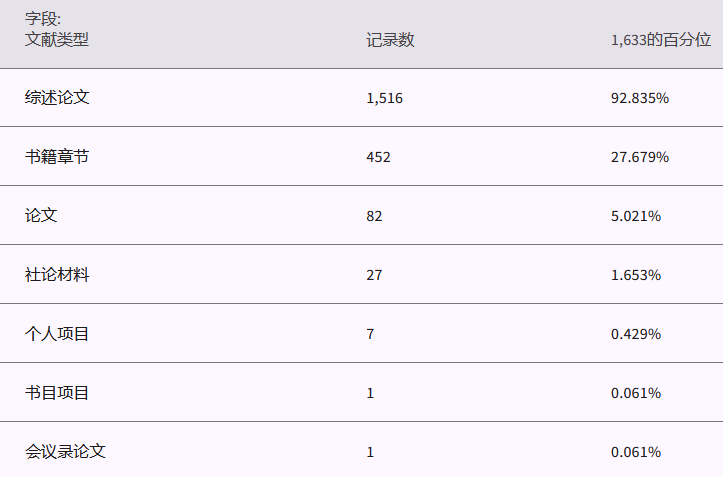Click the record count 82
Image resolution: width=723 pixels, height=477 pixels.
click(x=374, y=216)
